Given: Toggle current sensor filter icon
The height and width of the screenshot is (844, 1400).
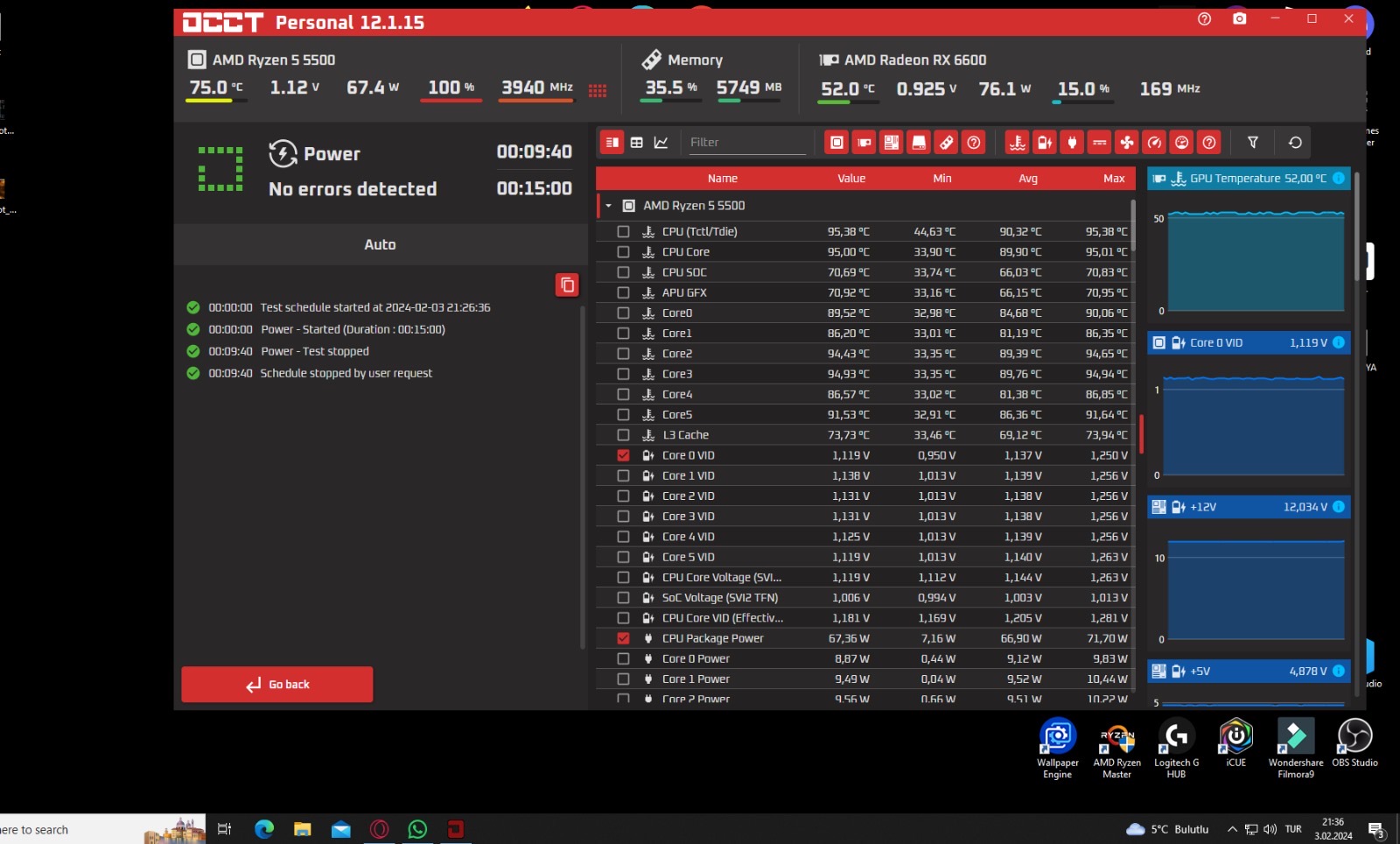Looking at the screenshot, I should (1100, 143).
